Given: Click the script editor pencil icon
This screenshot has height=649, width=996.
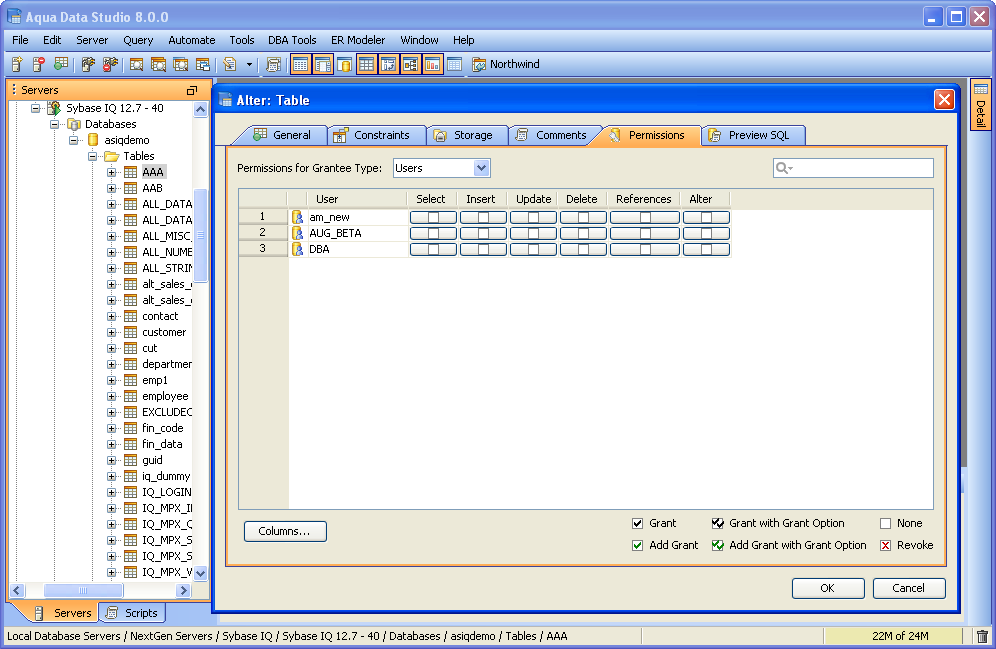Looking at the screenshot, I should tap(230, 64).
